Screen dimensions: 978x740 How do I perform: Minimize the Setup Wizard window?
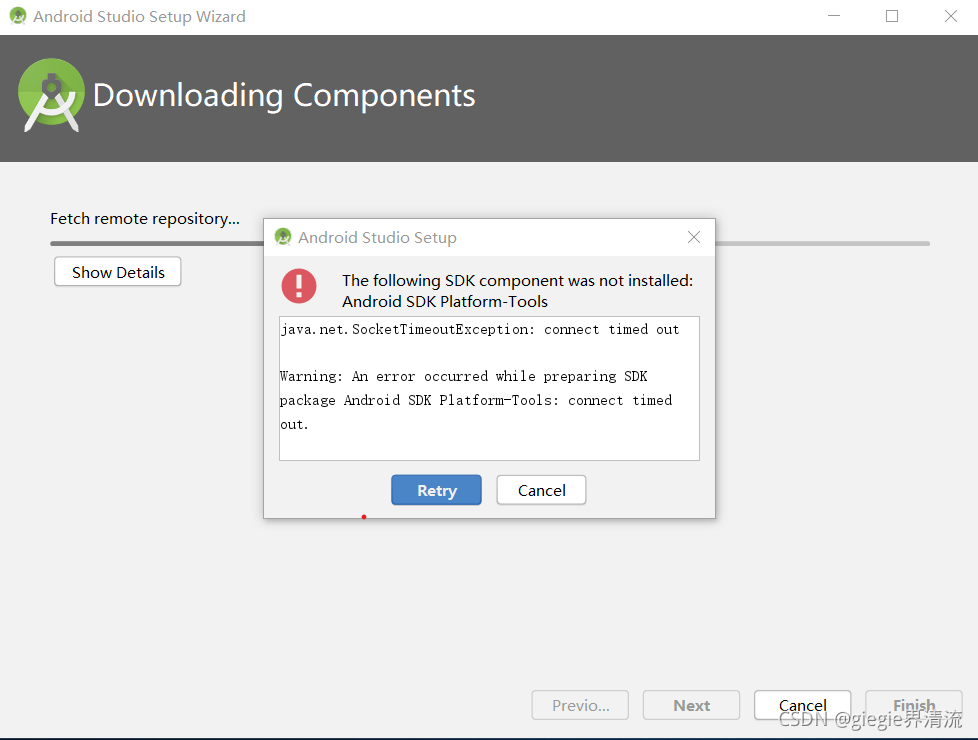(834, 16)
